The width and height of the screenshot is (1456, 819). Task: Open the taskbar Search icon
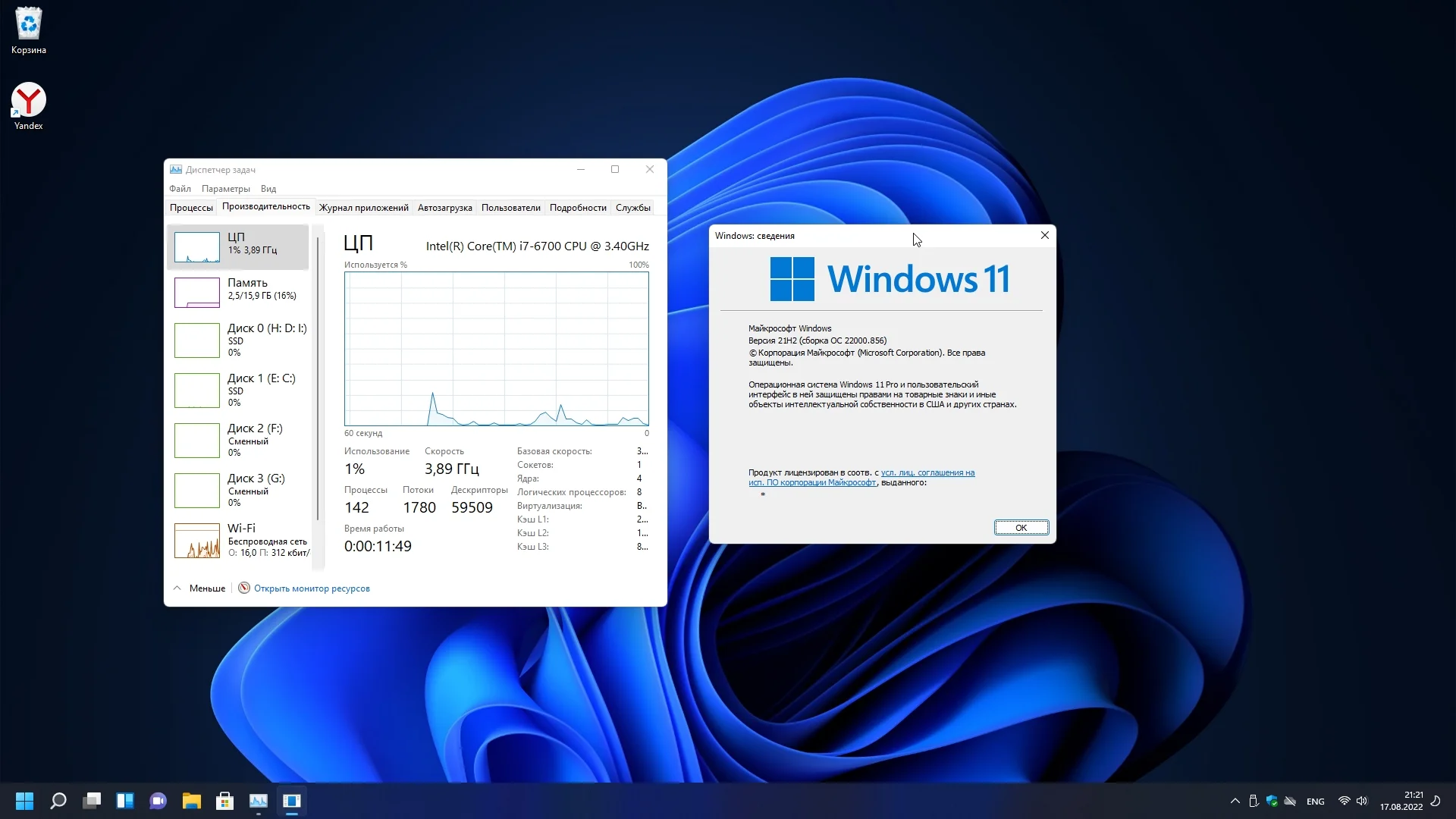click(x=58, y=801)
